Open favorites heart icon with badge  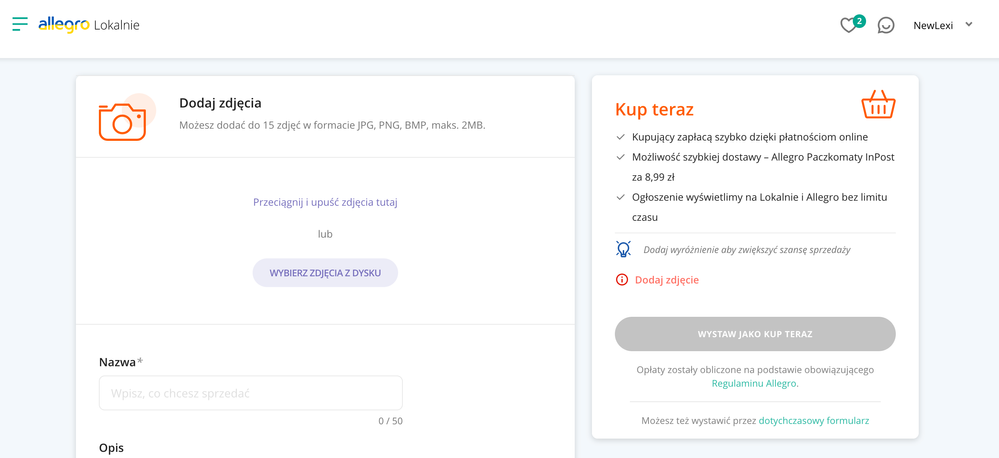[852, 24]
